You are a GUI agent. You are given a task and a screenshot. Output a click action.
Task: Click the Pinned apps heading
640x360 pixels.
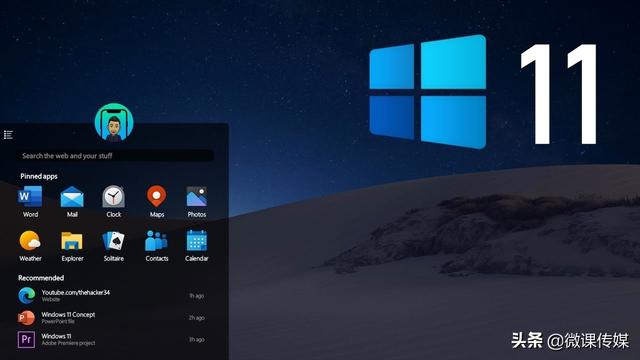[x=39, y=176]
